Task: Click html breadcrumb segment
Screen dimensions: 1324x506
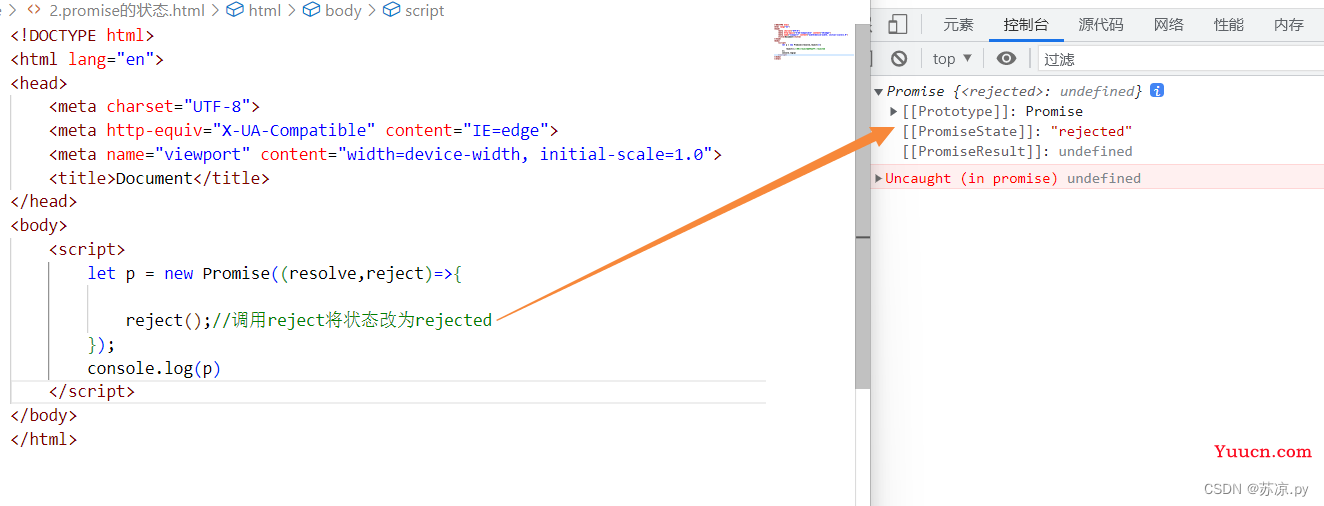Action: (x=265, y=10)
